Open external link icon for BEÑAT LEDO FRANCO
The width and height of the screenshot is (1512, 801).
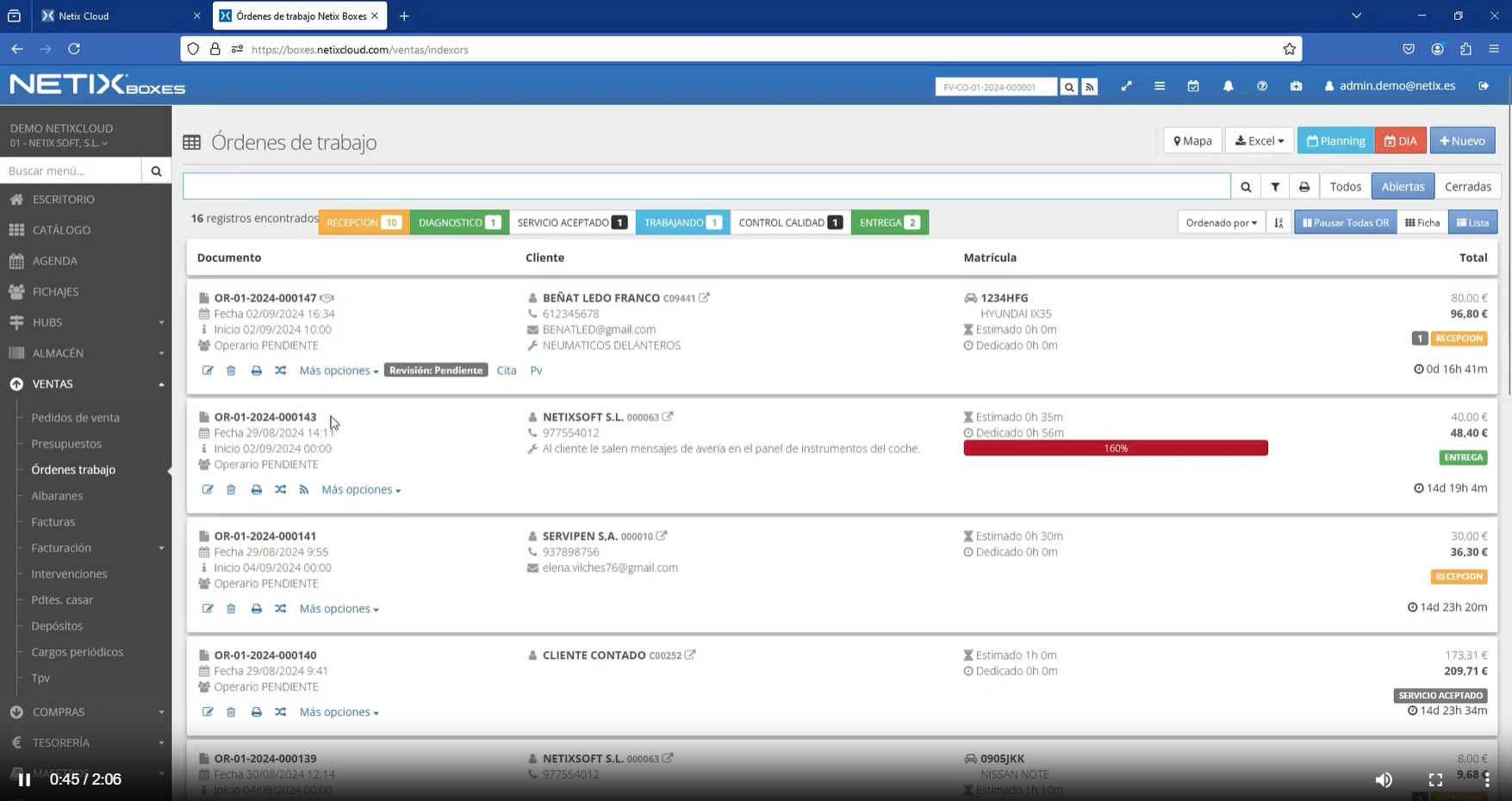tap(704, 297)
